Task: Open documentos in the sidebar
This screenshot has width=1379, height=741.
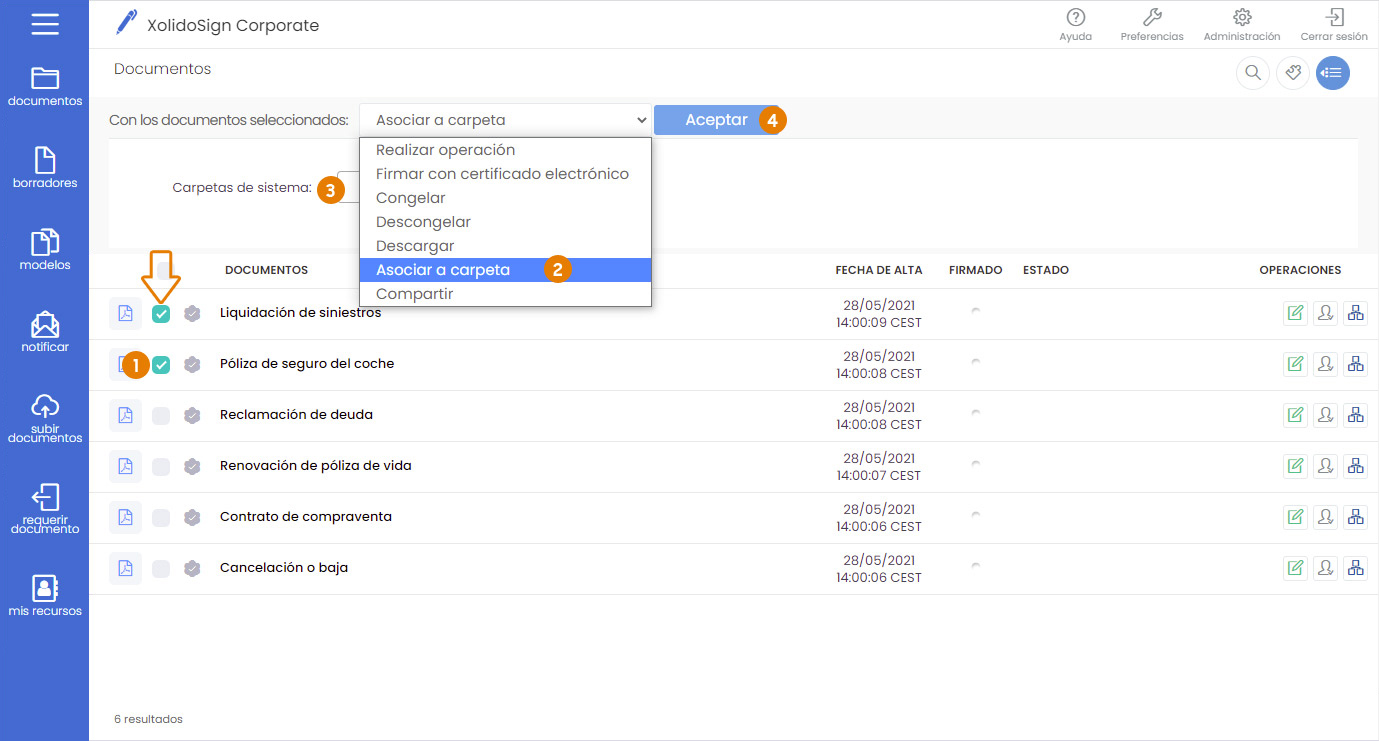Action: coord(45,87)
